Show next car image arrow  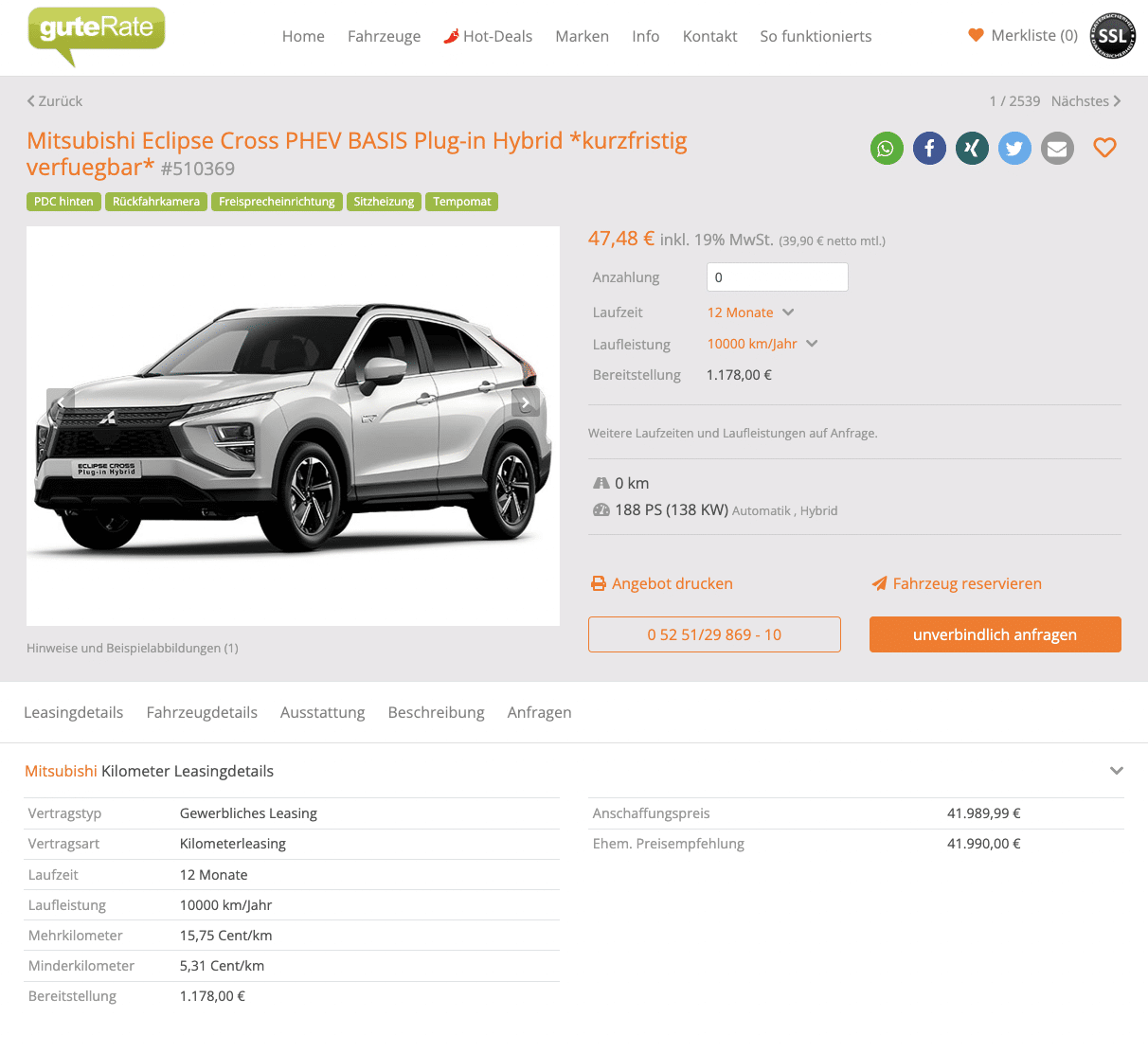(x=526, y=402)
